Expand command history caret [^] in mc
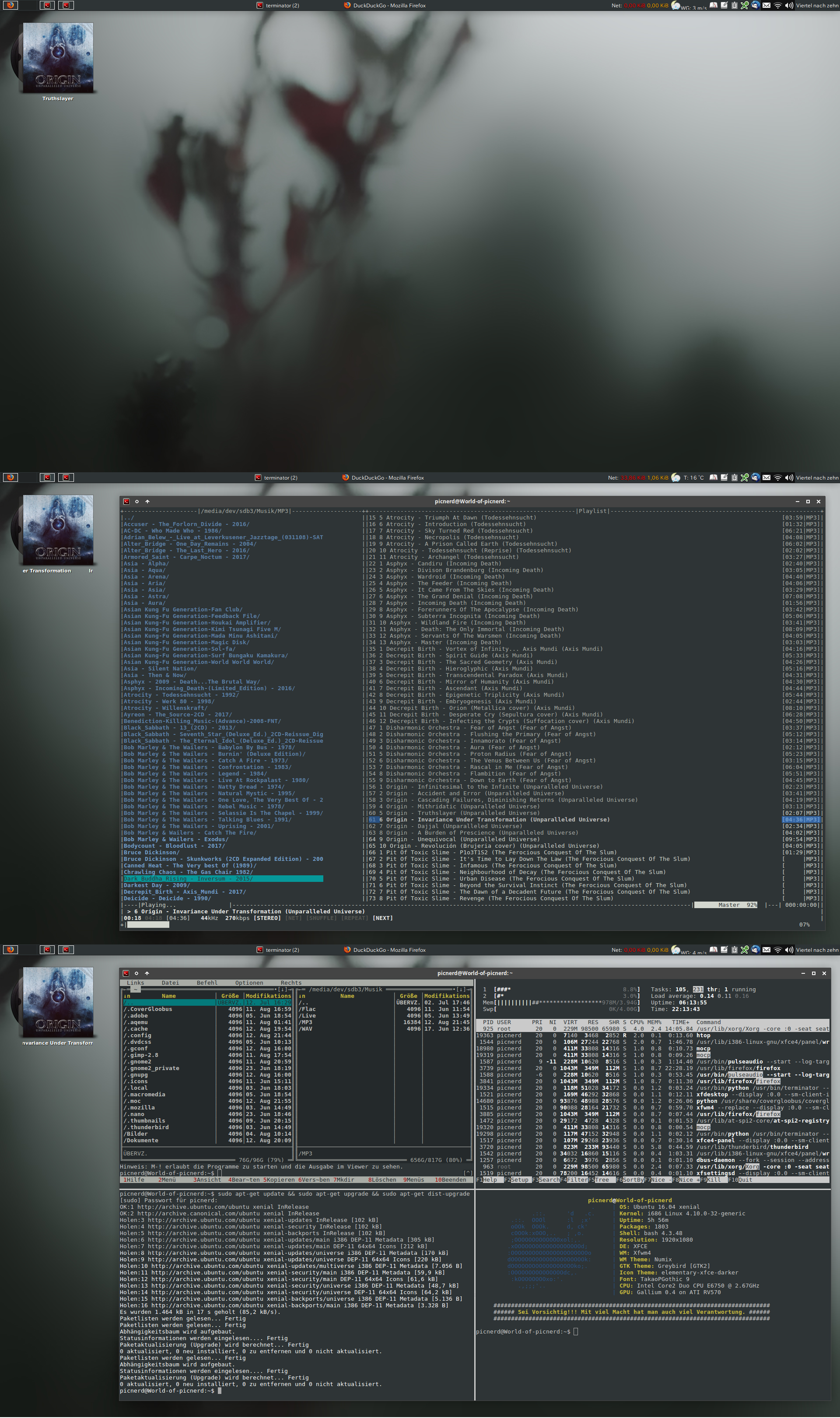Viewport: 840px width, 1418px height. (x=468, y=1173)
